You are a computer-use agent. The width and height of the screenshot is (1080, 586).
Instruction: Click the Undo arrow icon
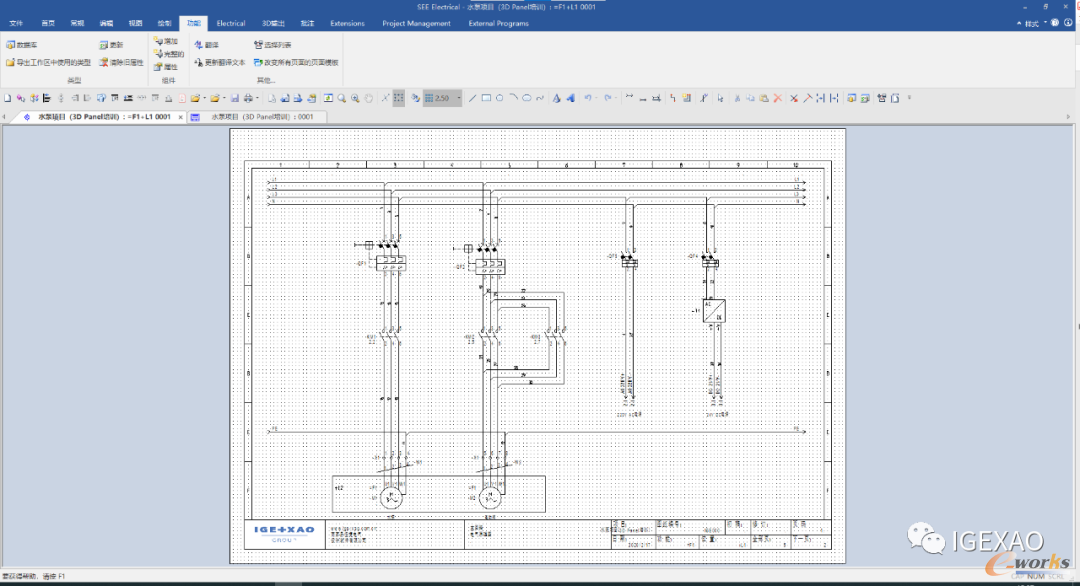588,98
